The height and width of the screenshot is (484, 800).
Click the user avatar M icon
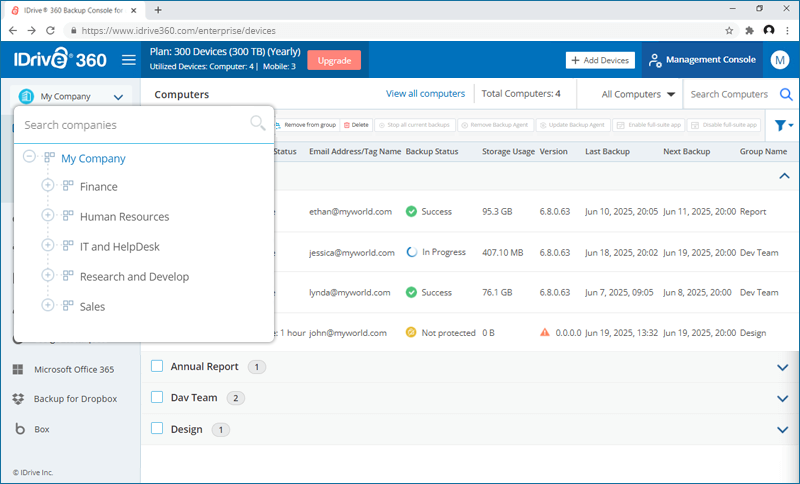click(x=780, y=60)
